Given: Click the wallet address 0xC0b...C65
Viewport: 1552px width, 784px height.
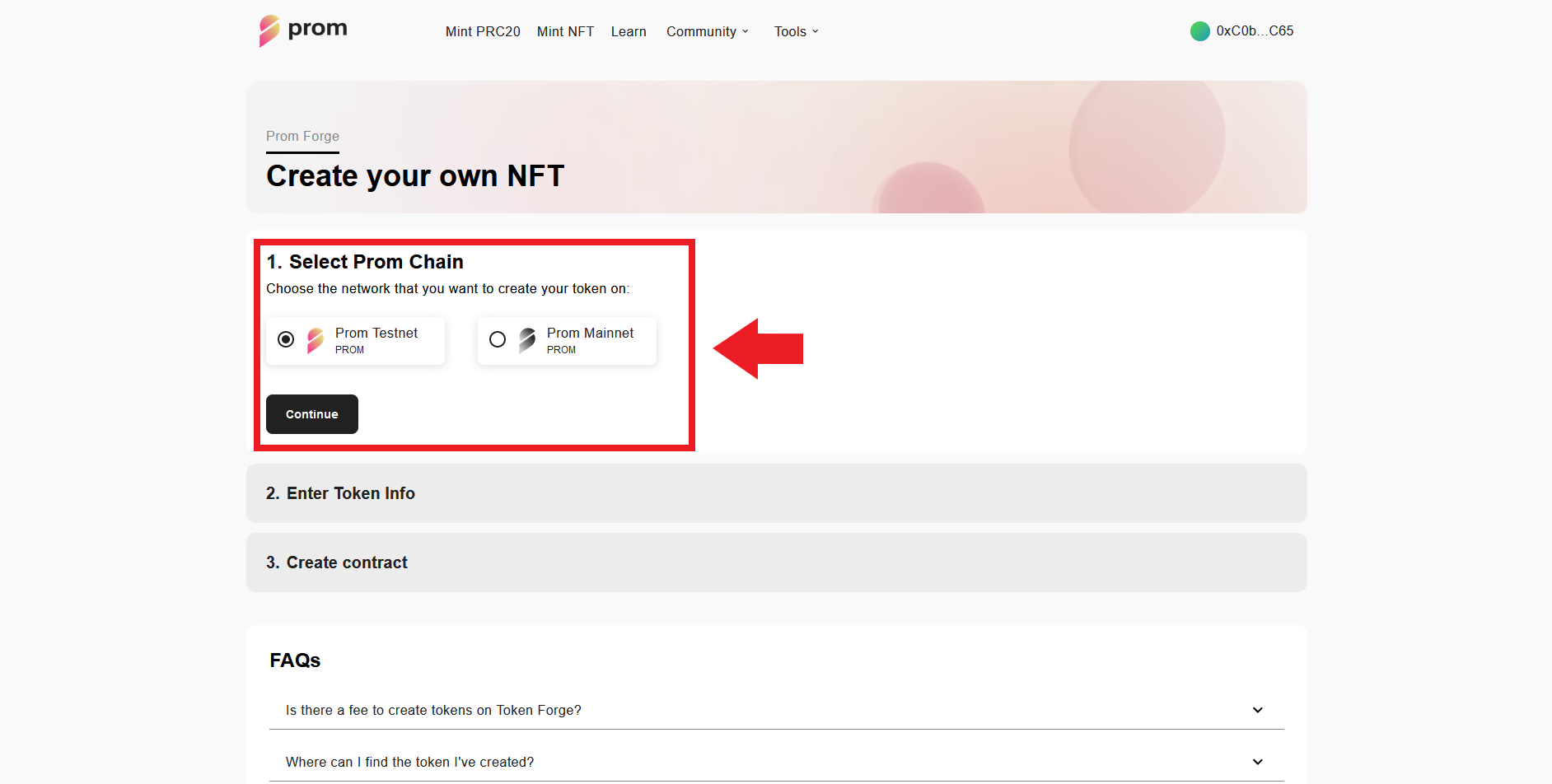Looking at the screenshot, I should pos(1255,31).
